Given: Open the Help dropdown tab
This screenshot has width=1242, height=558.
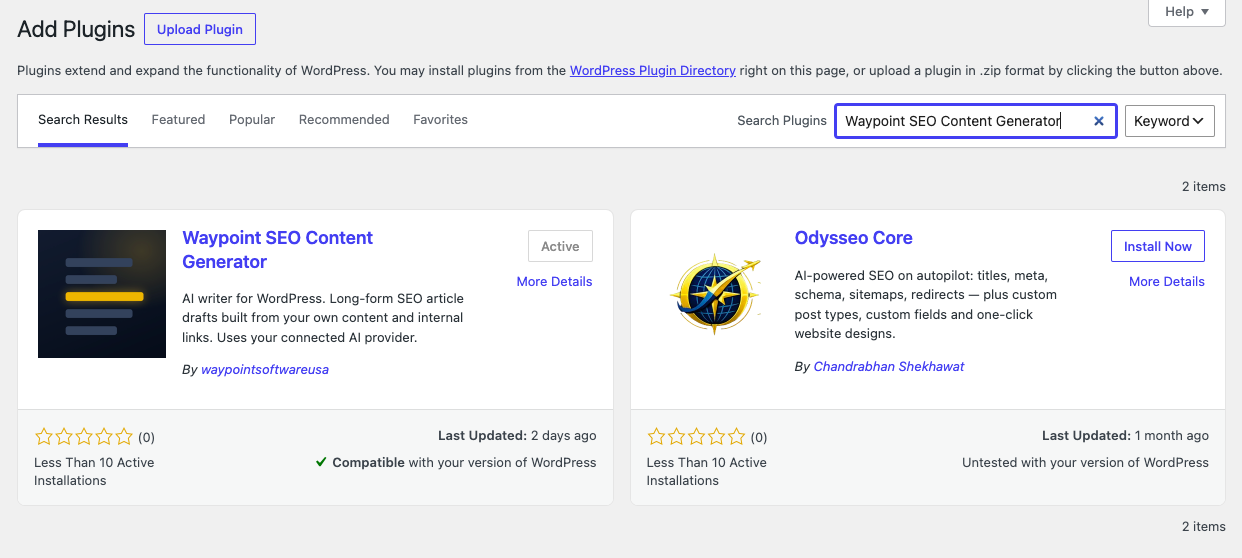Looking at the screenshot, I should (1187, 12).
